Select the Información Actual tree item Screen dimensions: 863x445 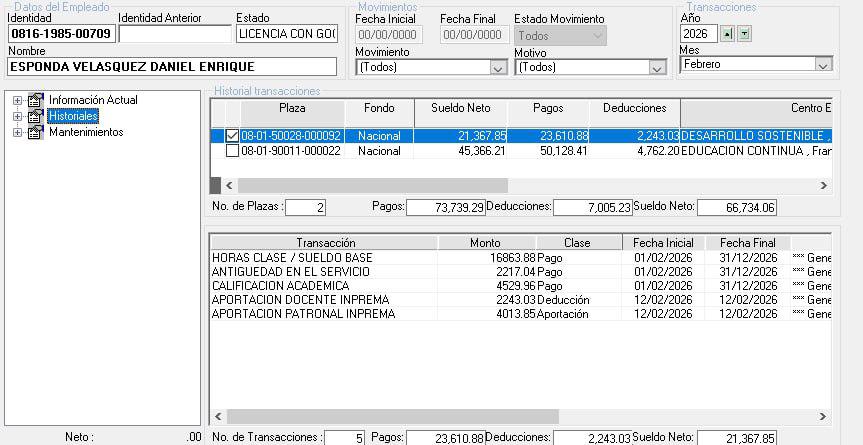click(93, 100)
